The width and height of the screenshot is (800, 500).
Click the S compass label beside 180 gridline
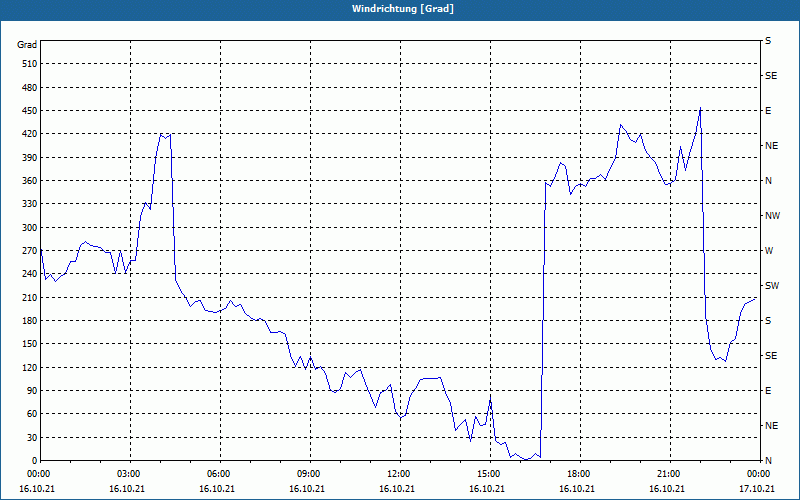pyautogui.click(x=768, y=321)
